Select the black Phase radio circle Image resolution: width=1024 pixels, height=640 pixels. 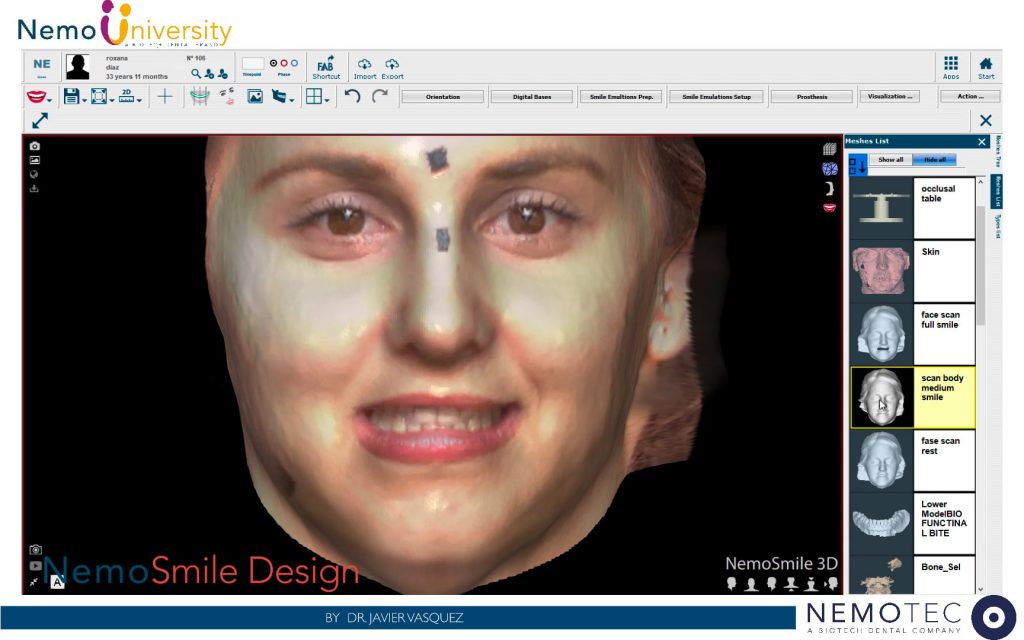[x=274, y=63]
